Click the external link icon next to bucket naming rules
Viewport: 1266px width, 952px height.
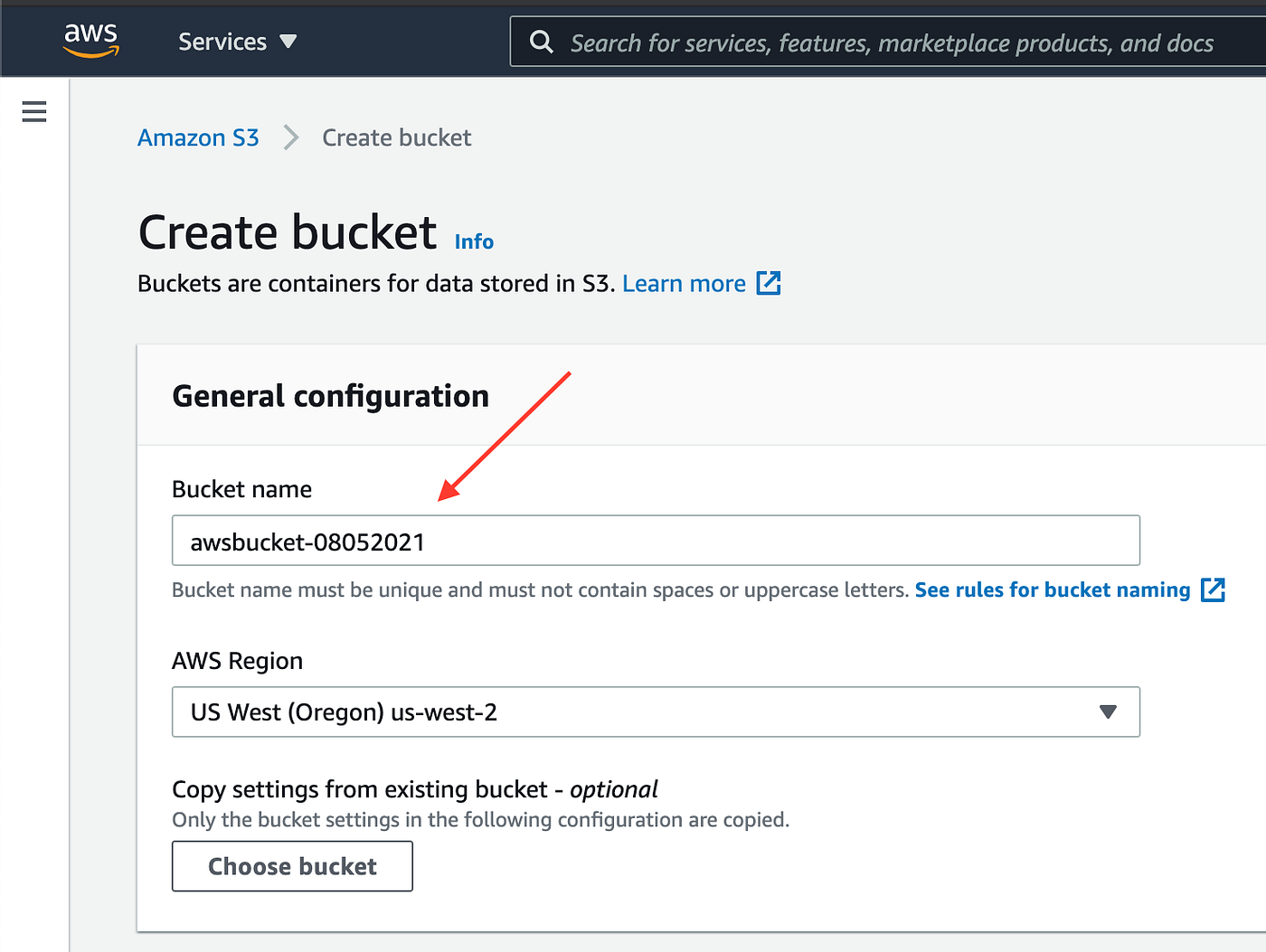(1214, 589)
